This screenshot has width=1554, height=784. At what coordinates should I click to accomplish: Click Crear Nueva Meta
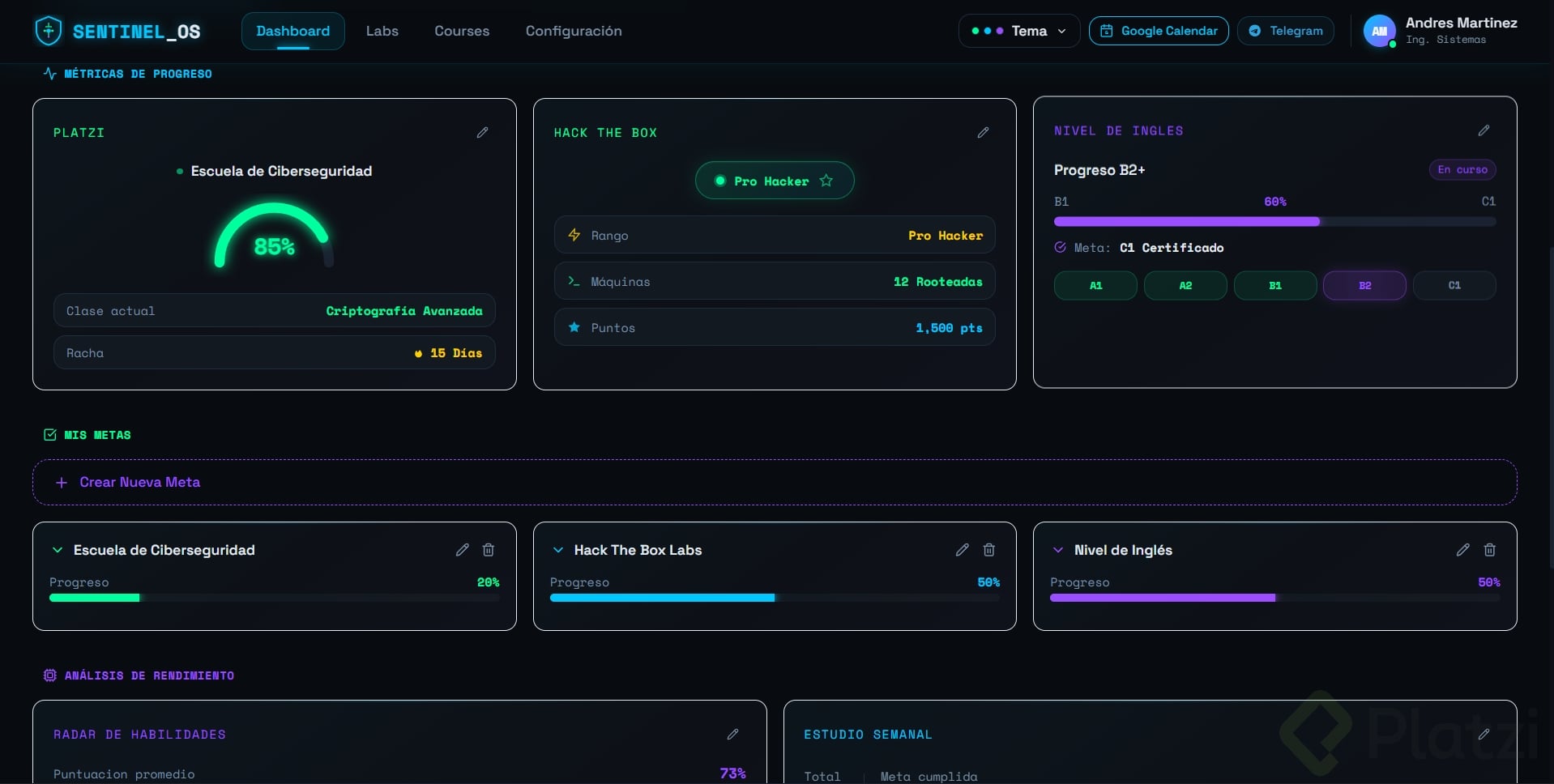[x=775, y=482]
